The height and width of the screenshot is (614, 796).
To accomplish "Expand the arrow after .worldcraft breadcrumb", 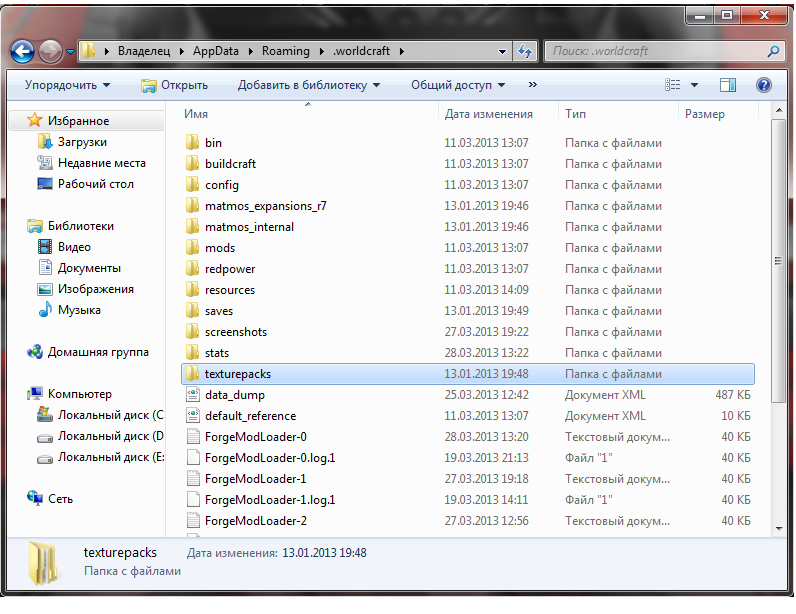I will coord(402,51).
